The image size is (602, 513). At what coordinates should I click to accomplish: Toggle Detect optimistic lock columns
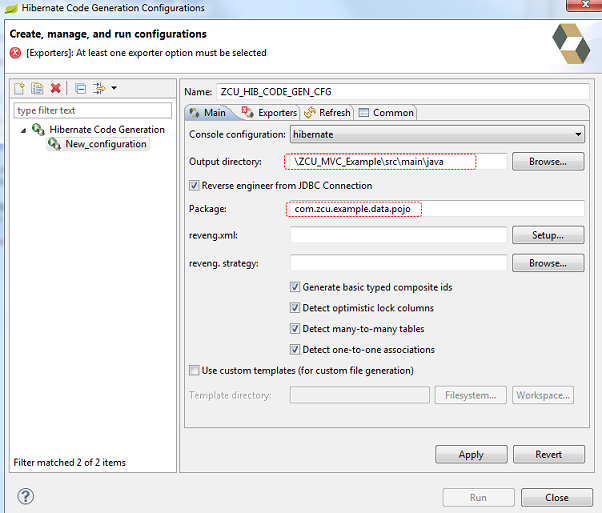click(x=295, y=308)
